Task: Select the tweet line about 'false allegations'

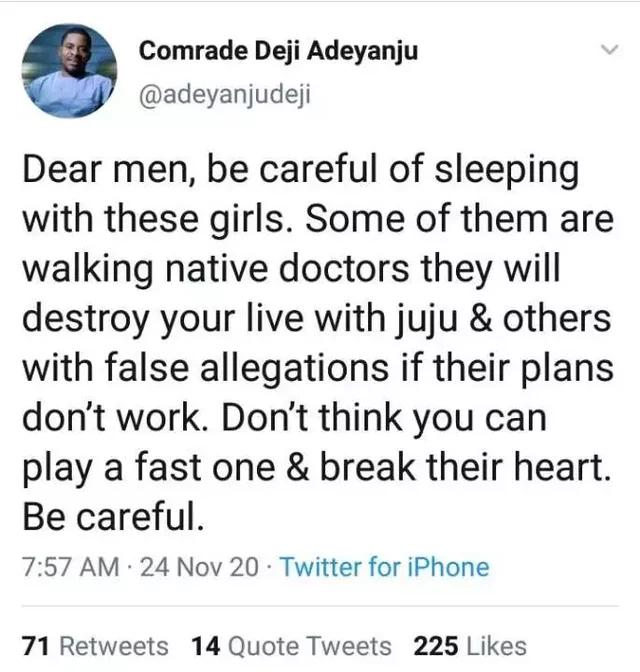Action: click(318, 369)
